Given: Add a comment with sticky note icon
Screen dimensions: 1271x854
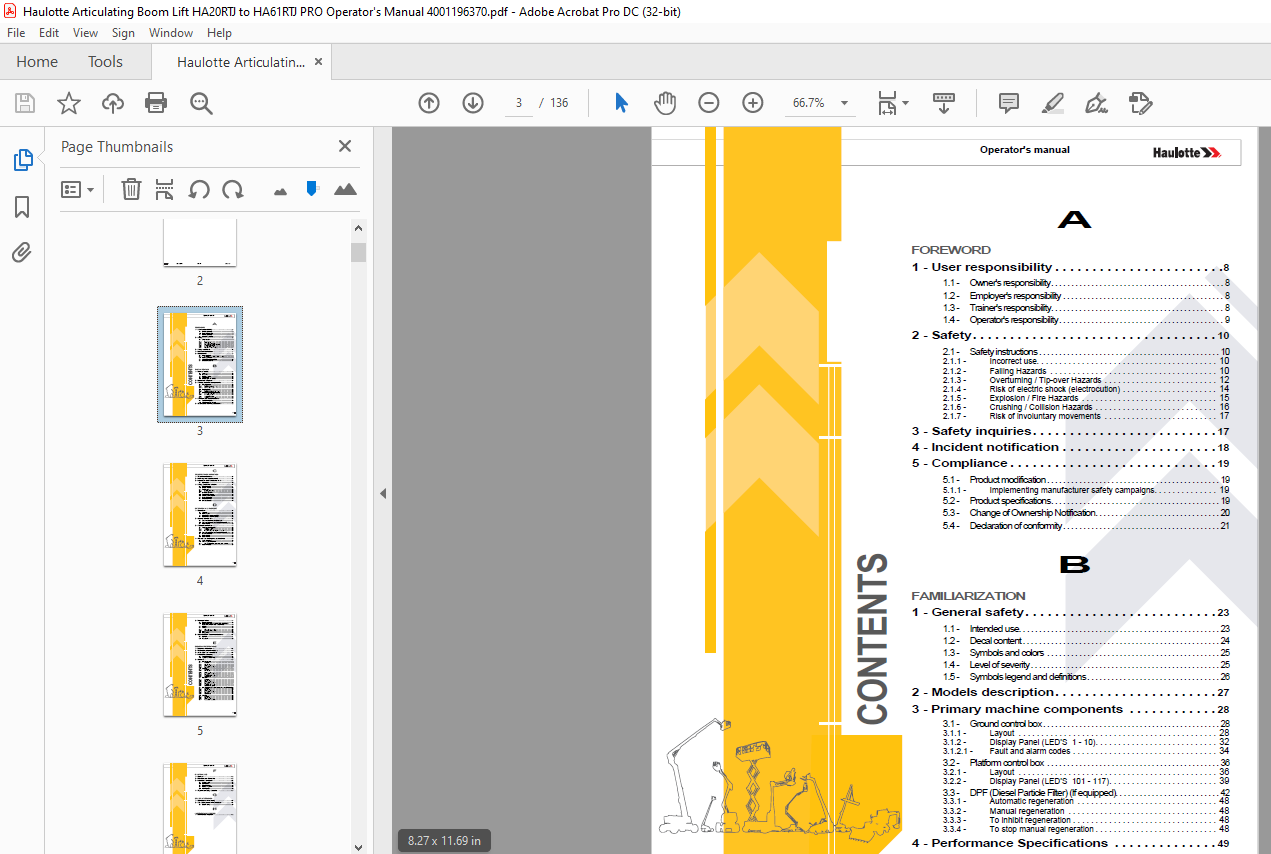Looking at the screenshot, I should click(1009, 103).
